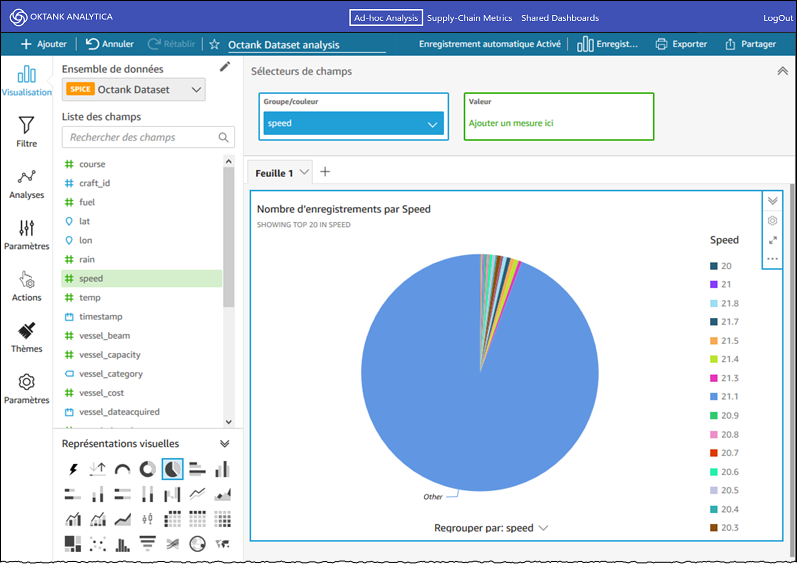This screenshot has width=797, height=564.
Task: Select the pivot table visual type
Action: 172,519
